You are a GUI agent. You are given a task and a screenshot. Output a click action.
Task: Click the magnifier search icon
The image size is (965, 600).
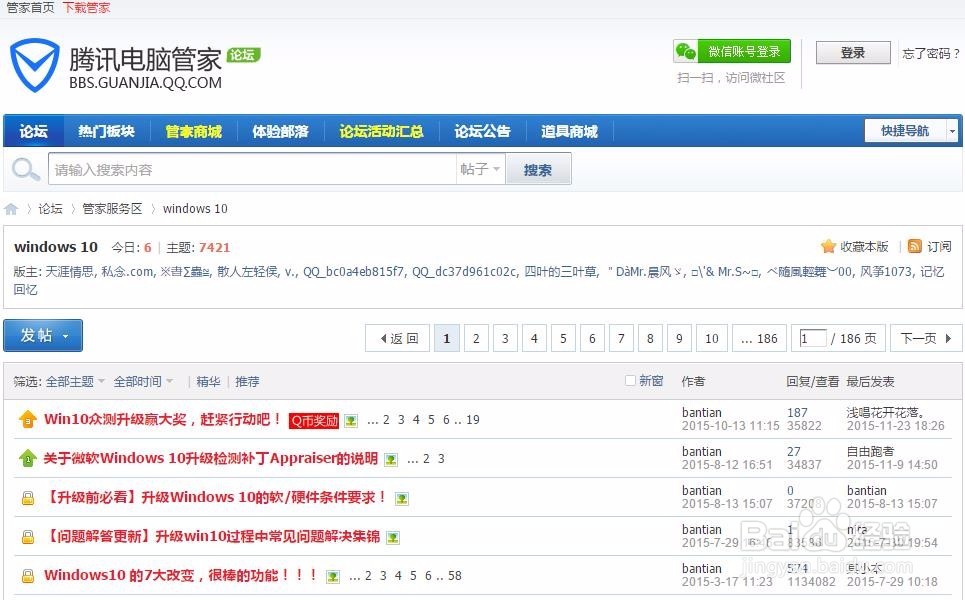[x=25, y=169]
